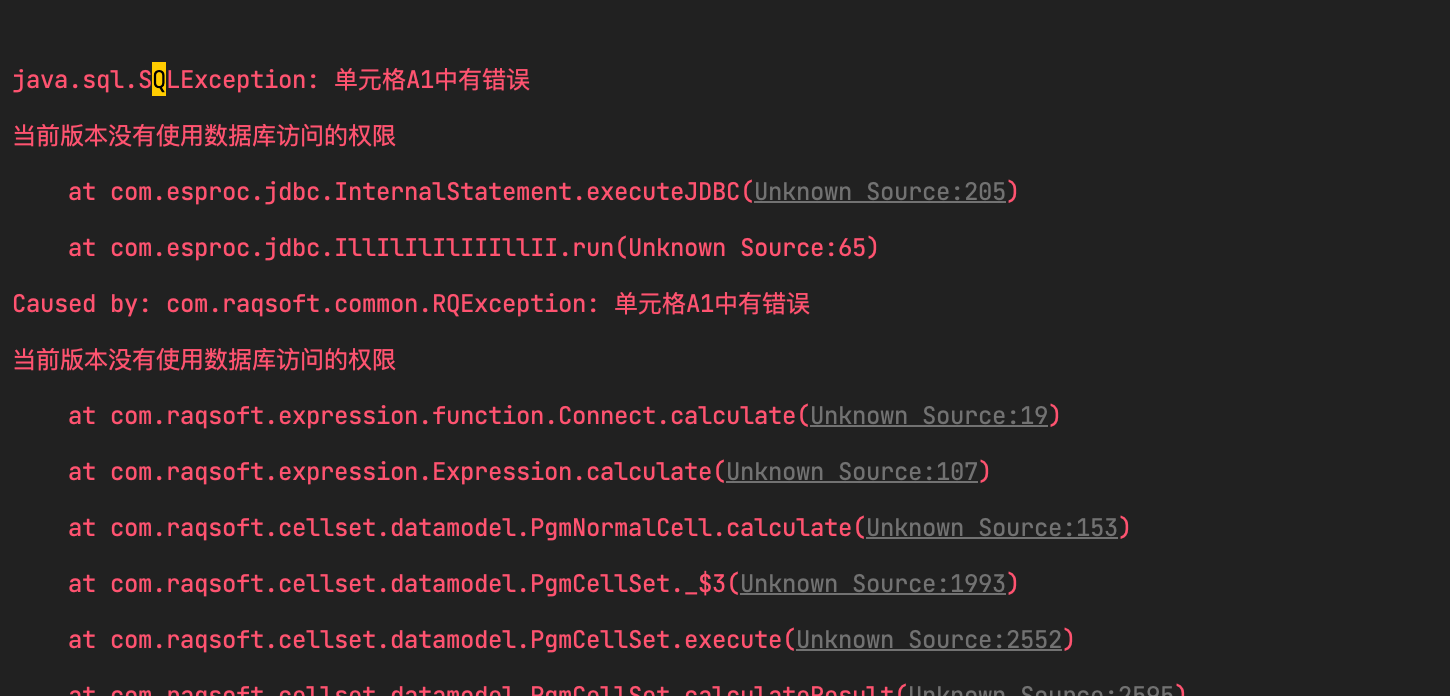
Task: Click the Unknown Source:19 link
Action: [928, 416]
